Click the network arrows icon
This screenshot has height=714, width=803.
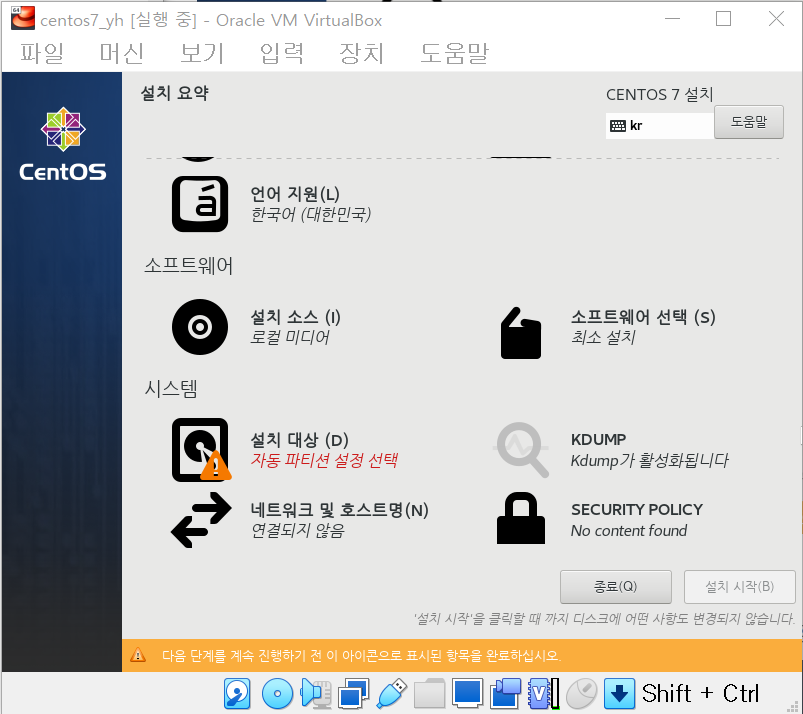click(201, 520)
